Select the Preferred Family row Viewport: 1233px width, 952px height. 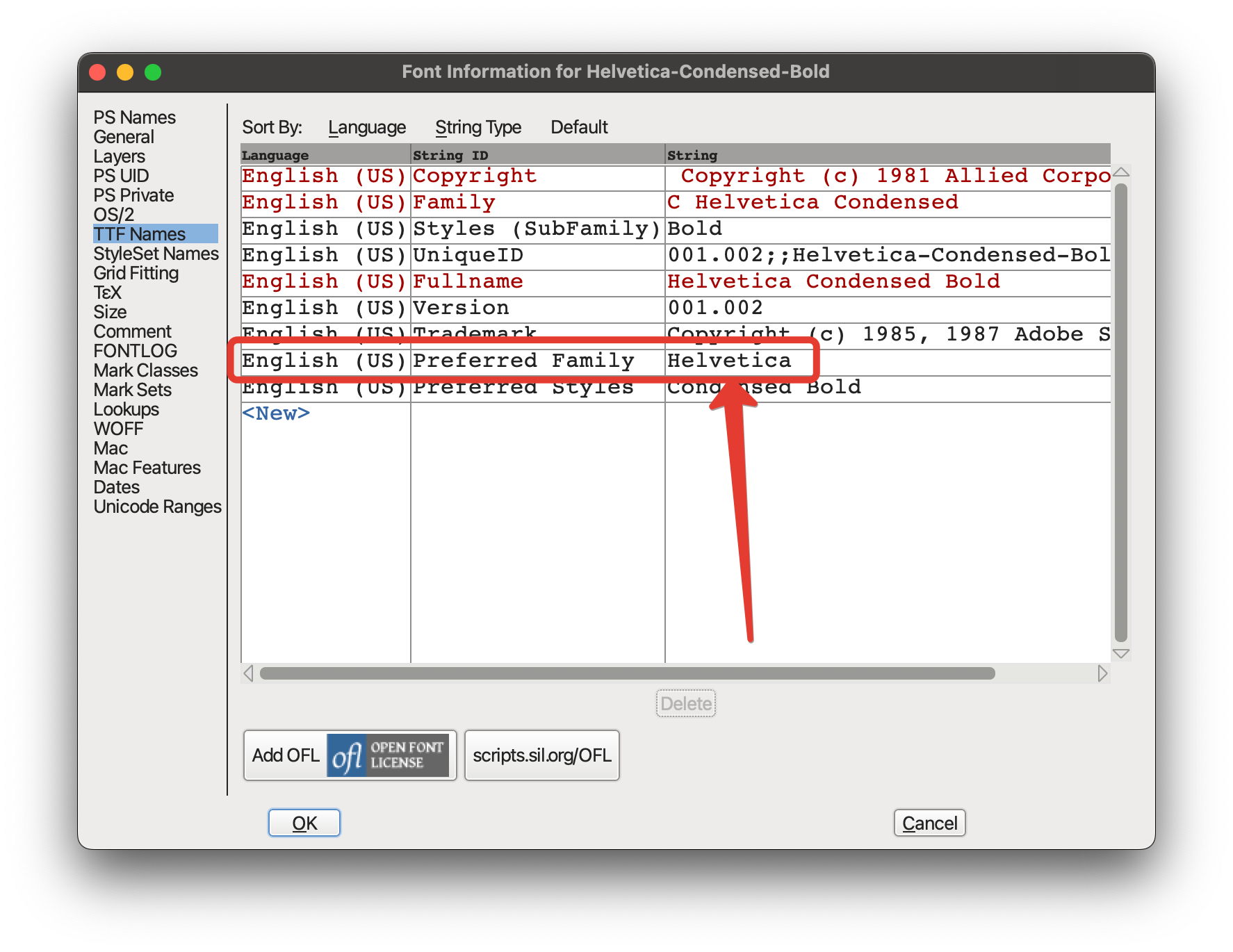point(523,361)
